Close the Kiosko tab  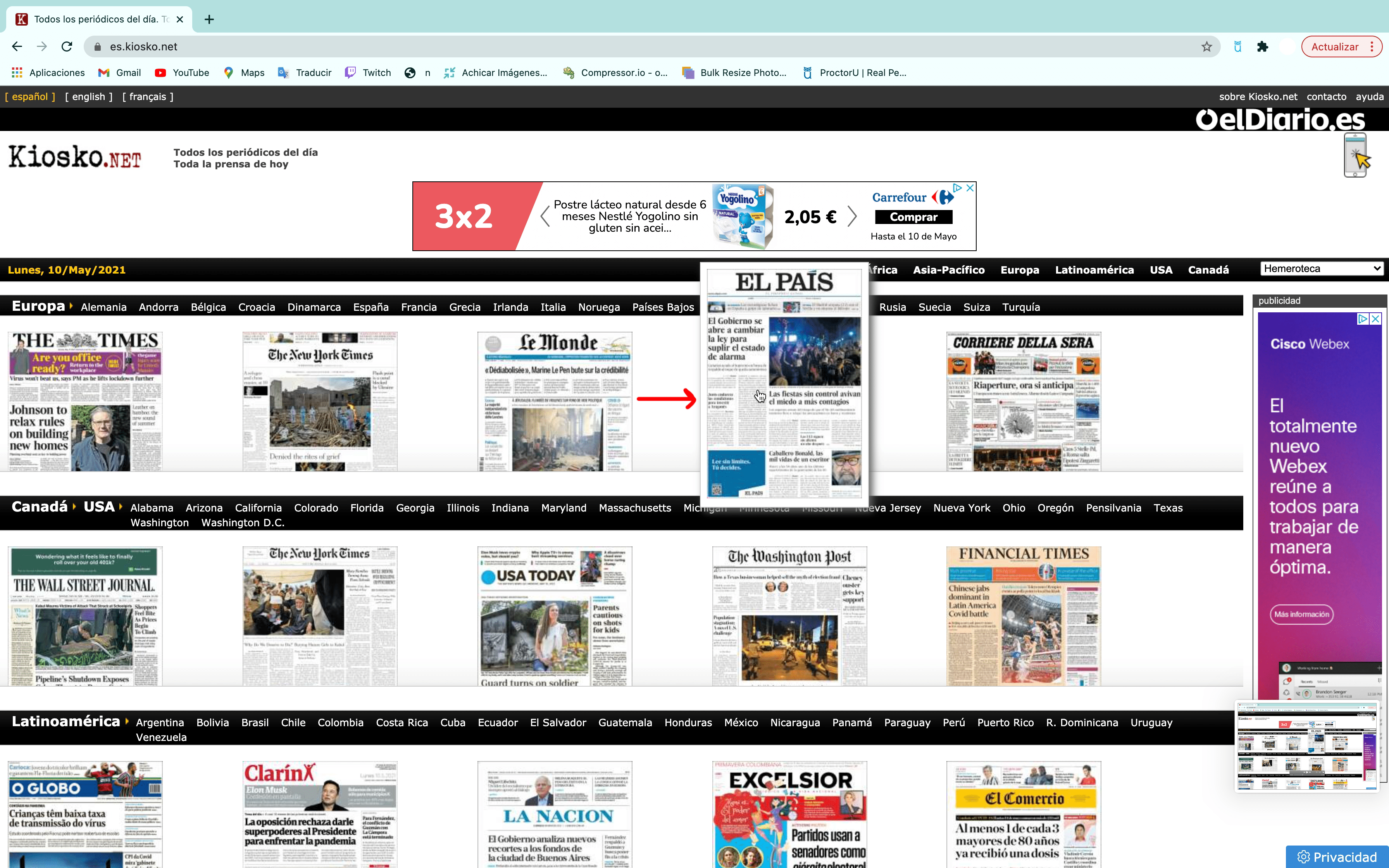pos(180,19)
